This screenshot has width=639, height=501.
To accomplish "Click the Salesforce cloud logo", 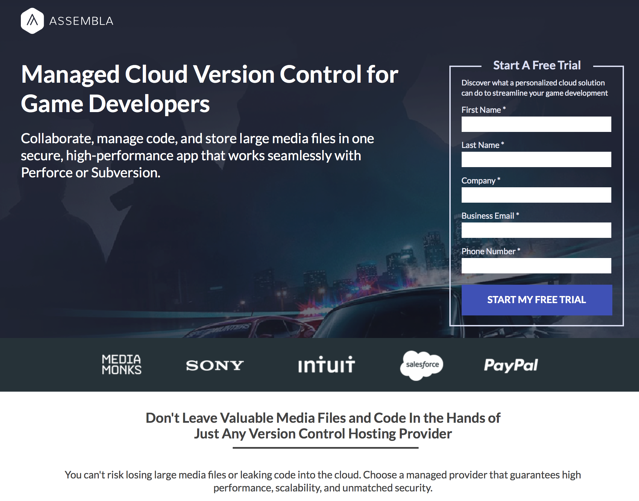I will click(422, 365).
